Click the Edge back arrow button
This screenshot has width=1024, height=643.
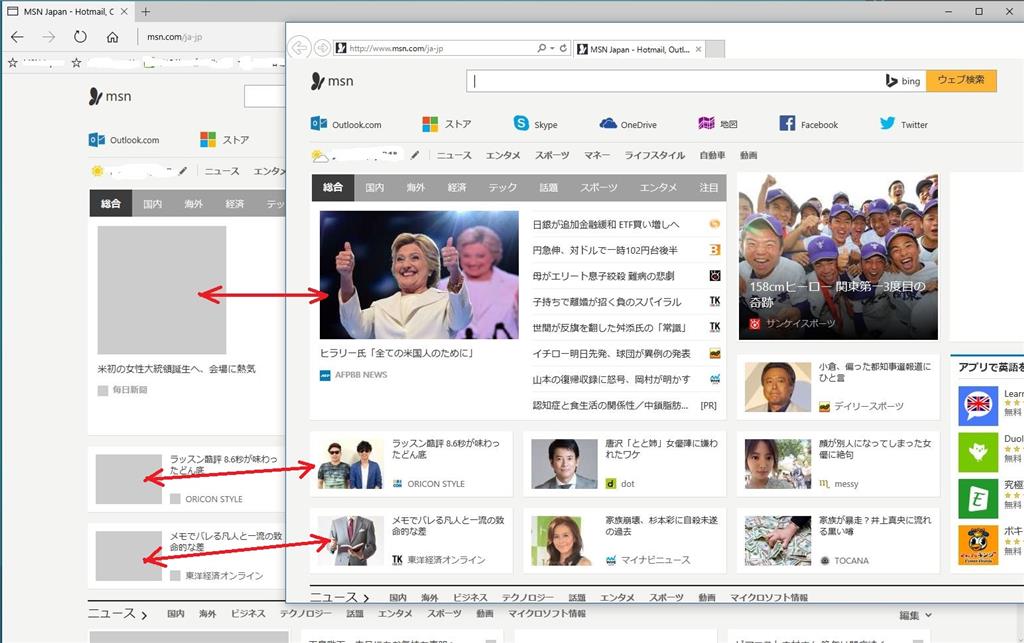click(x=18, y=37)
